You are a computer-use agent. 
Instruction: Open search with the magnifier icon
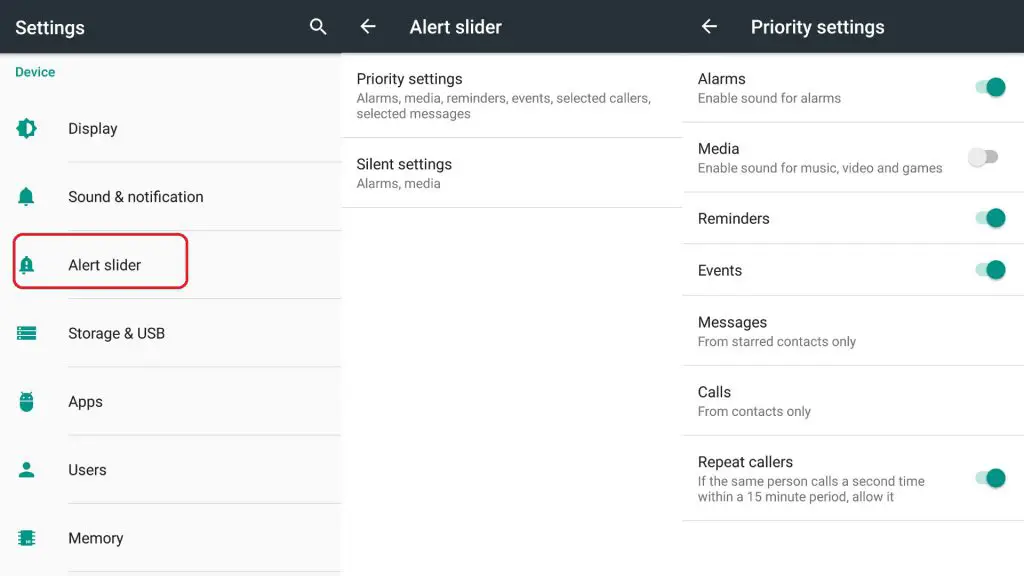pos(318,27)
